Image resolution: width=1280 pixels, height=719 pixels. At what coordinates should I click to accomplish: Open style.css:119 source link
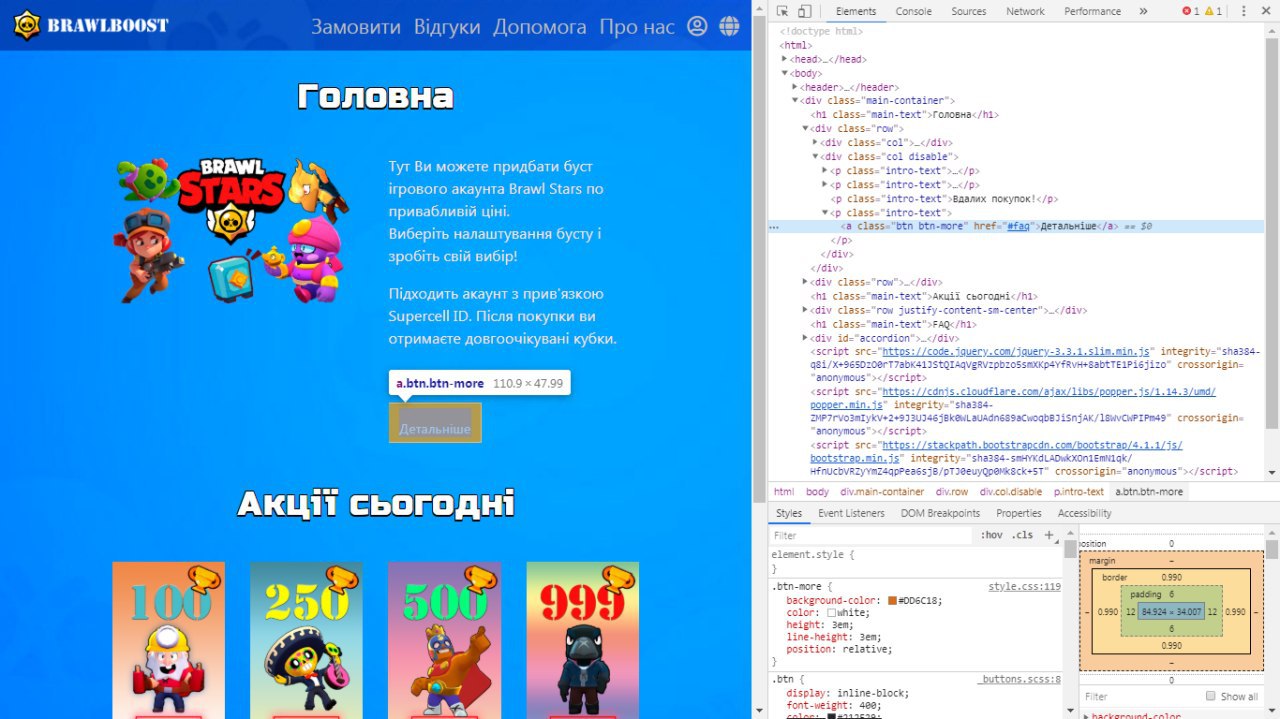point(1024,587)
